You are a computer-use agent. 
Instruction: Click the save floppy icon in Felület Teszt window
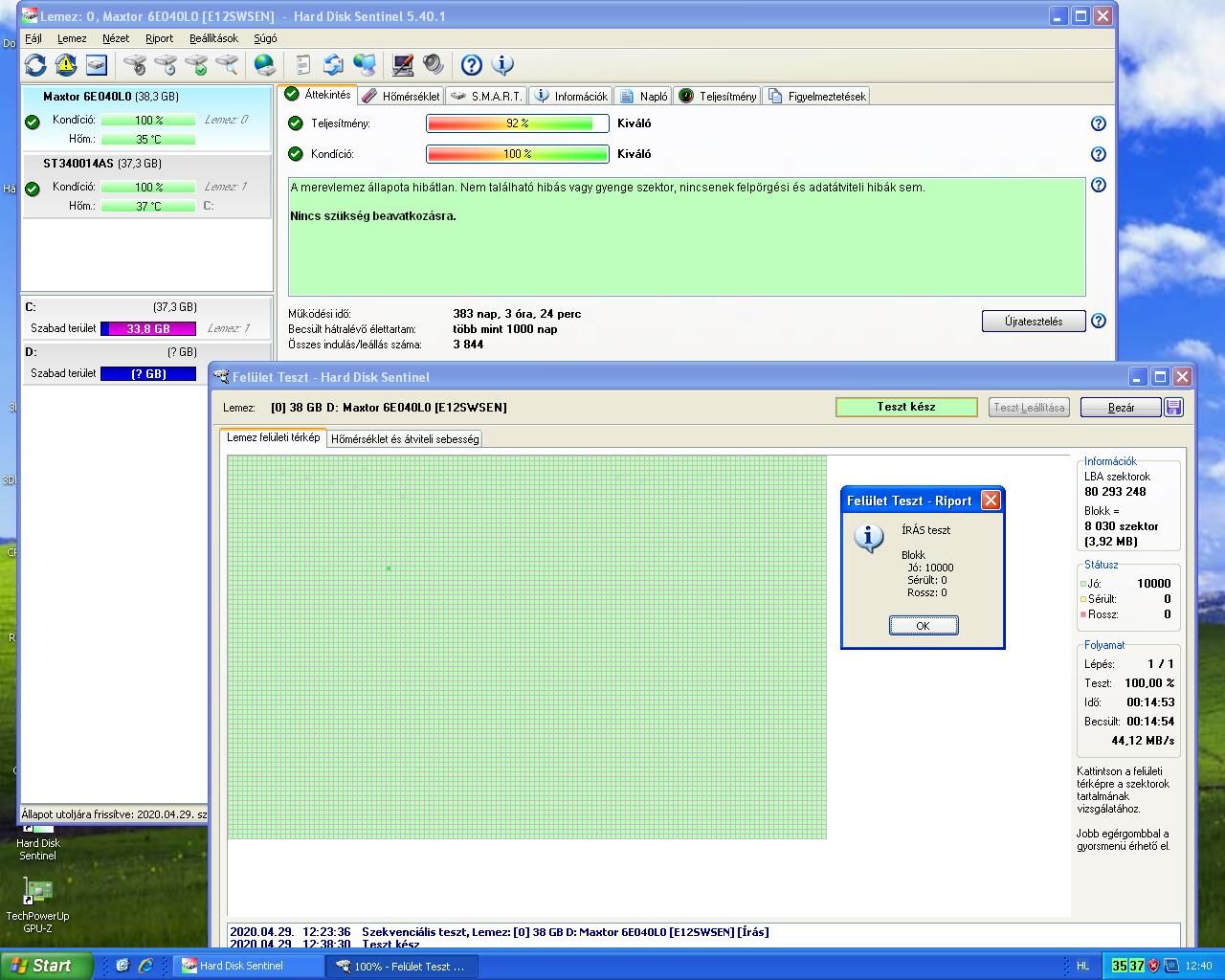(x=1174, y=407)
